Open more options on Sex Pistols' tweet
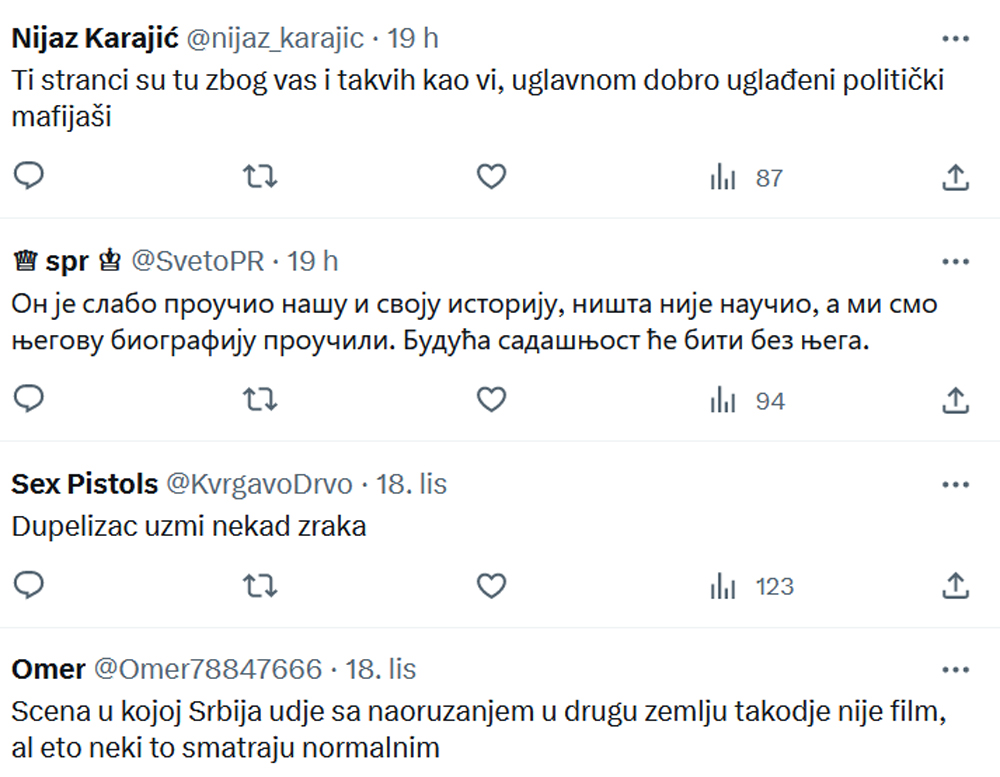The width and height of the screenshot is (1000, 777). coord(955,485)
